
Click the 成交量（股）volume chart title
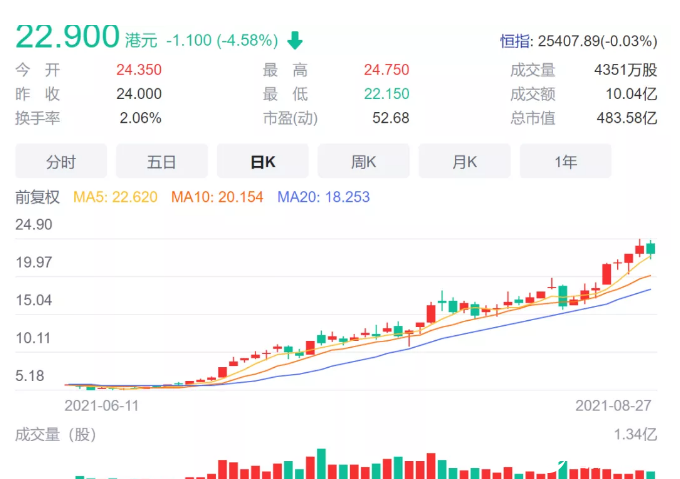click(x=56, y=434)
